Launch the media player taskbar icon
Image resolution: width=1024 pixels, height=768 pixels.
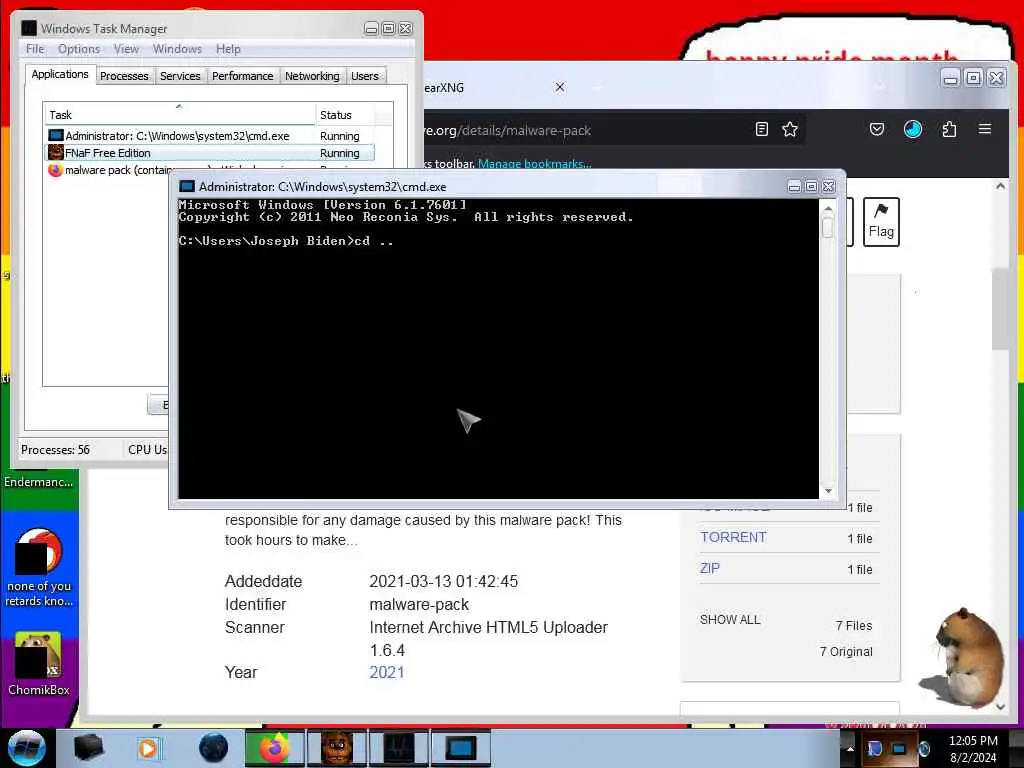click(148, 748)
